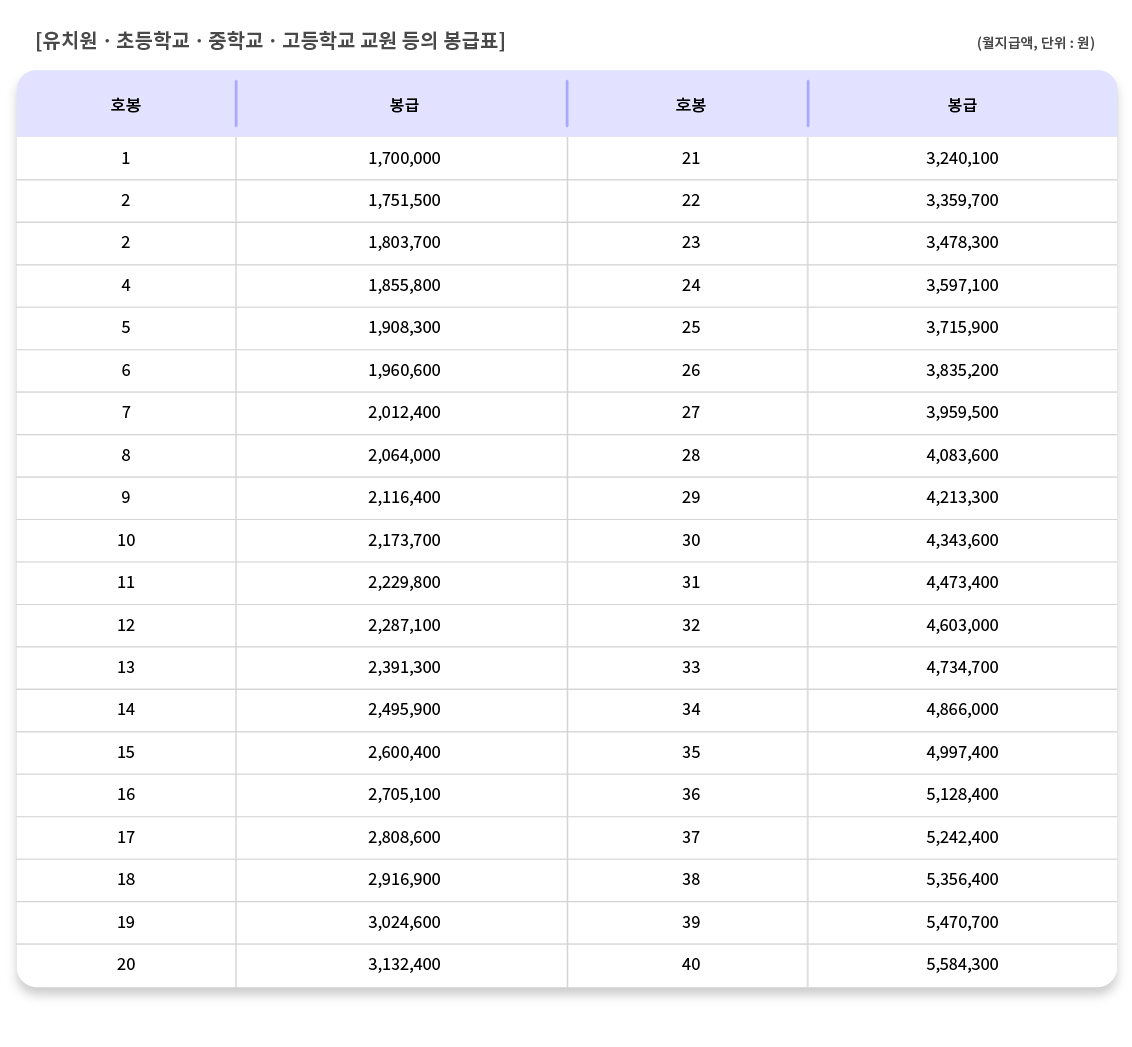The height and width of the screenshot is (1047, 1132).
Task: Select the salary cell 1,700,000
Action: pyautogui.click(x=404, y=158)
